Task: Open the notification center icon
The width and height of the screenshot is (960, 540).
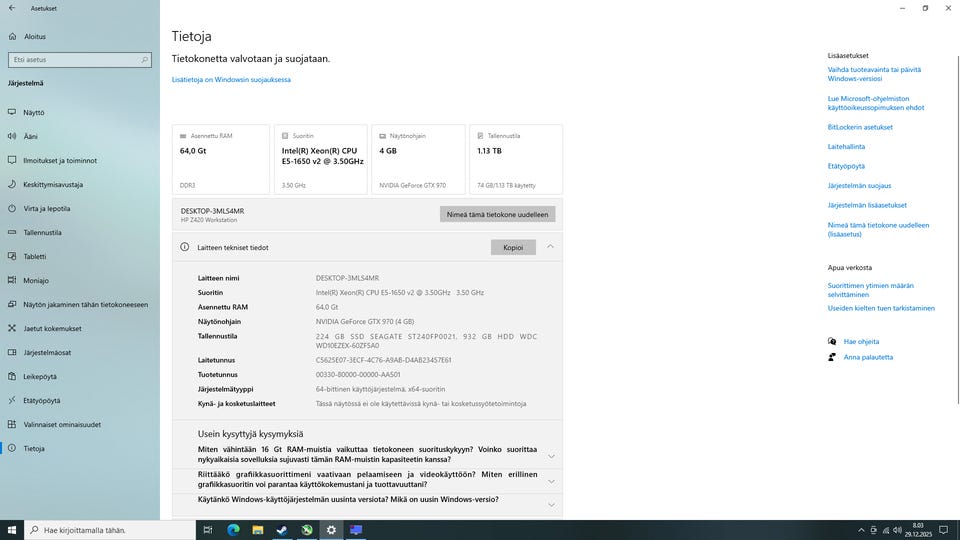Action: 943,530
